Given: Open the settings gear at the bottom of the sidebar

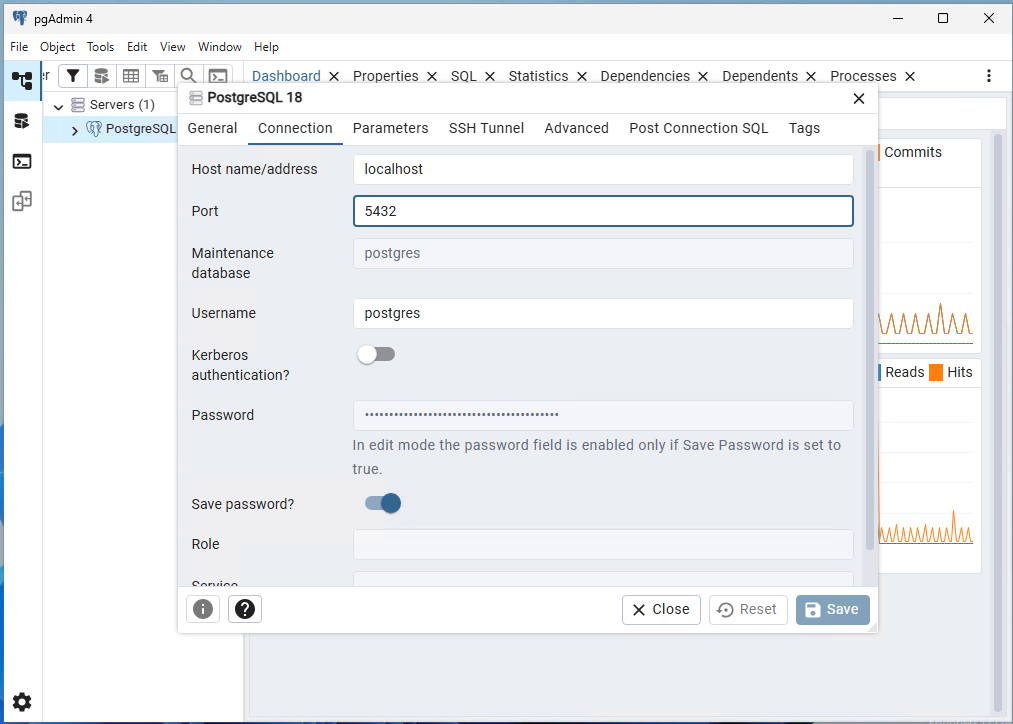Looking at the screenshot, I should (x=22, y=702).
